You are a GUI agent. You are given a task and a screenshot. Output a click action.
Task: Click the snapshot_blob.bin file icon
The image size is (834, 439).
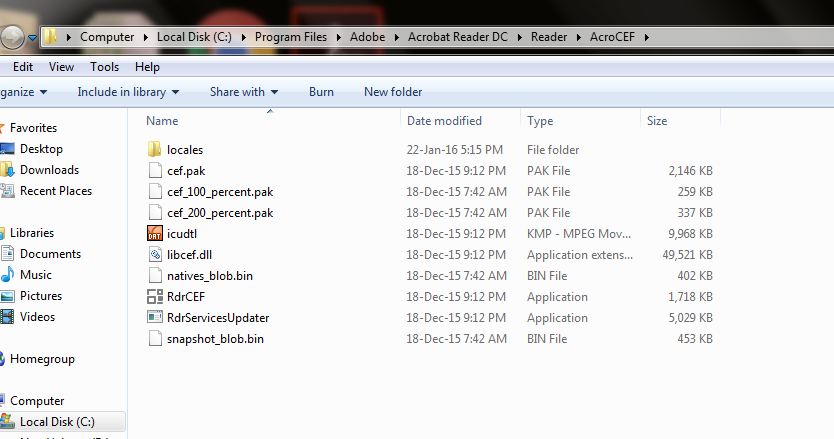[x=155, y=338]
